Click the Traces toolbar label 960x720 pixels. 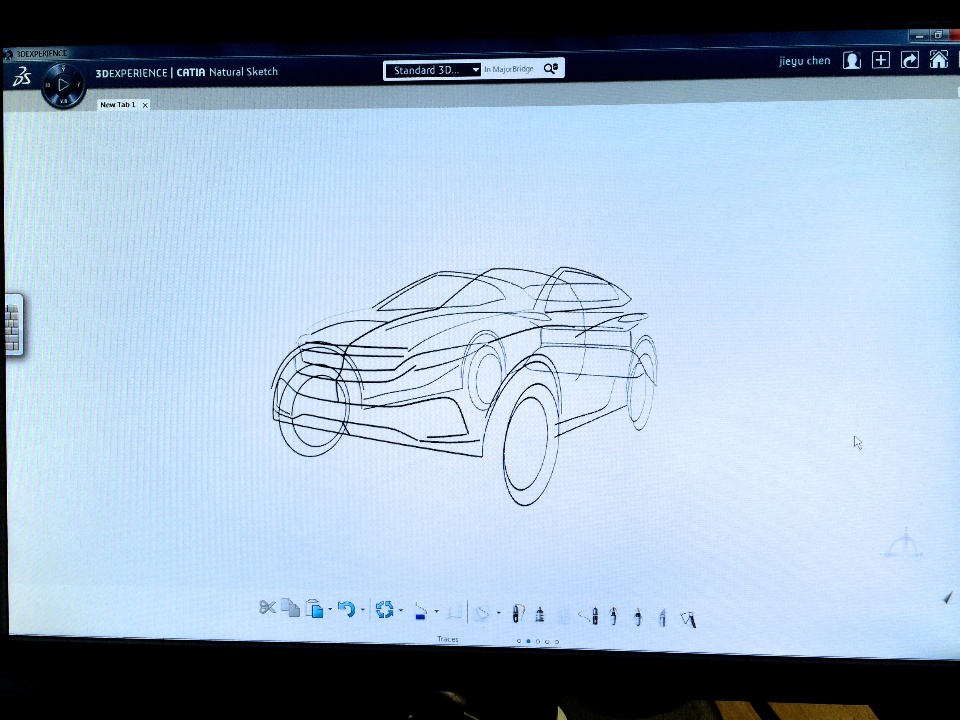coord(448,639)
